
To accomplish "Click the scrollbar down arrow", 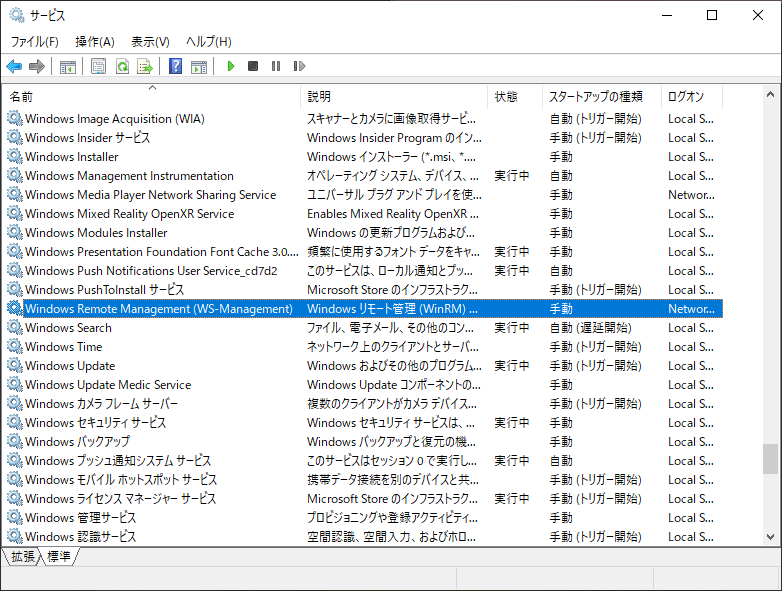I will (770, 537).
